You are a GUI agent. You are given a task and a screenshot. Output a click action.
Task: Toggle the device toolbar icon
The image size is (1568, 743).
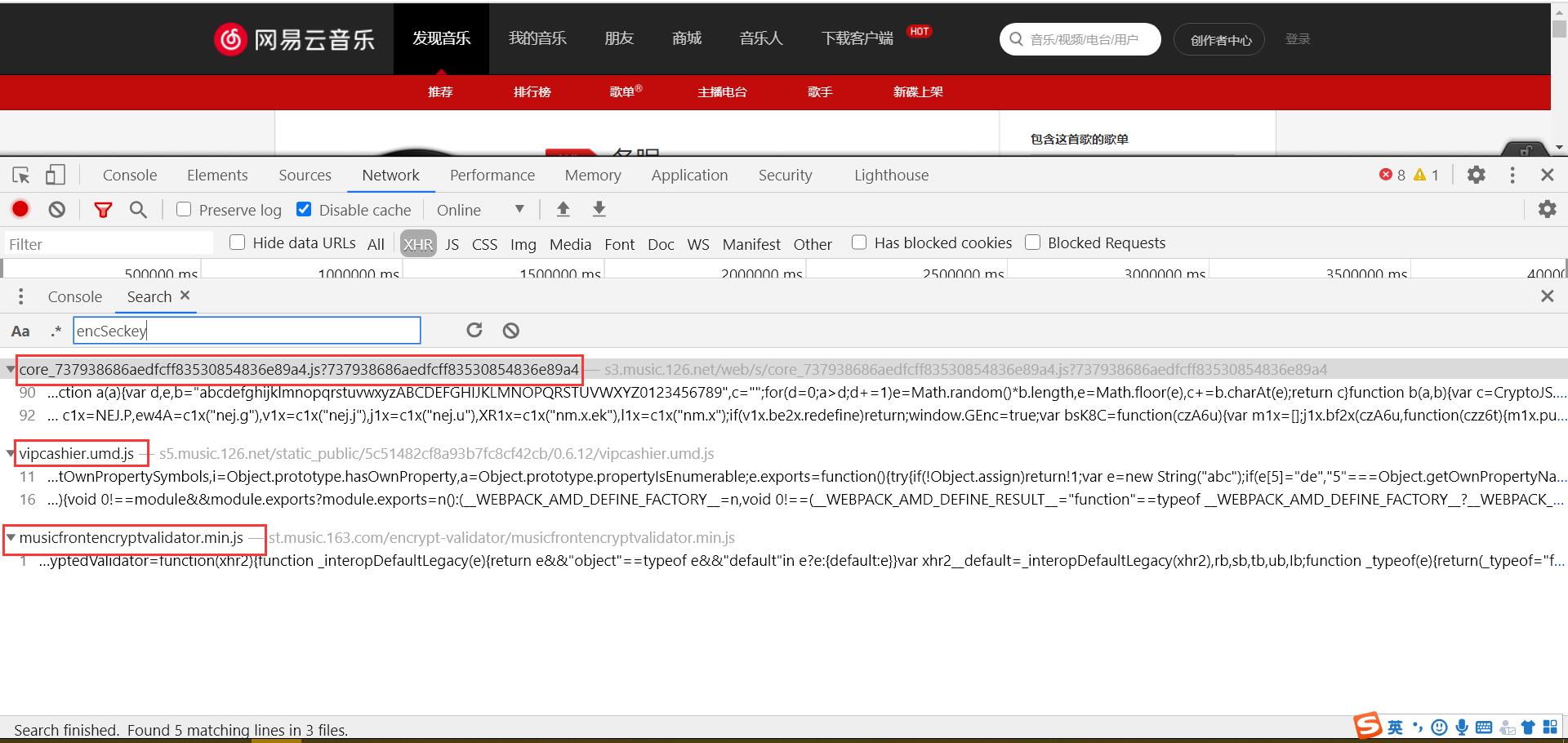tap(55, 175)
